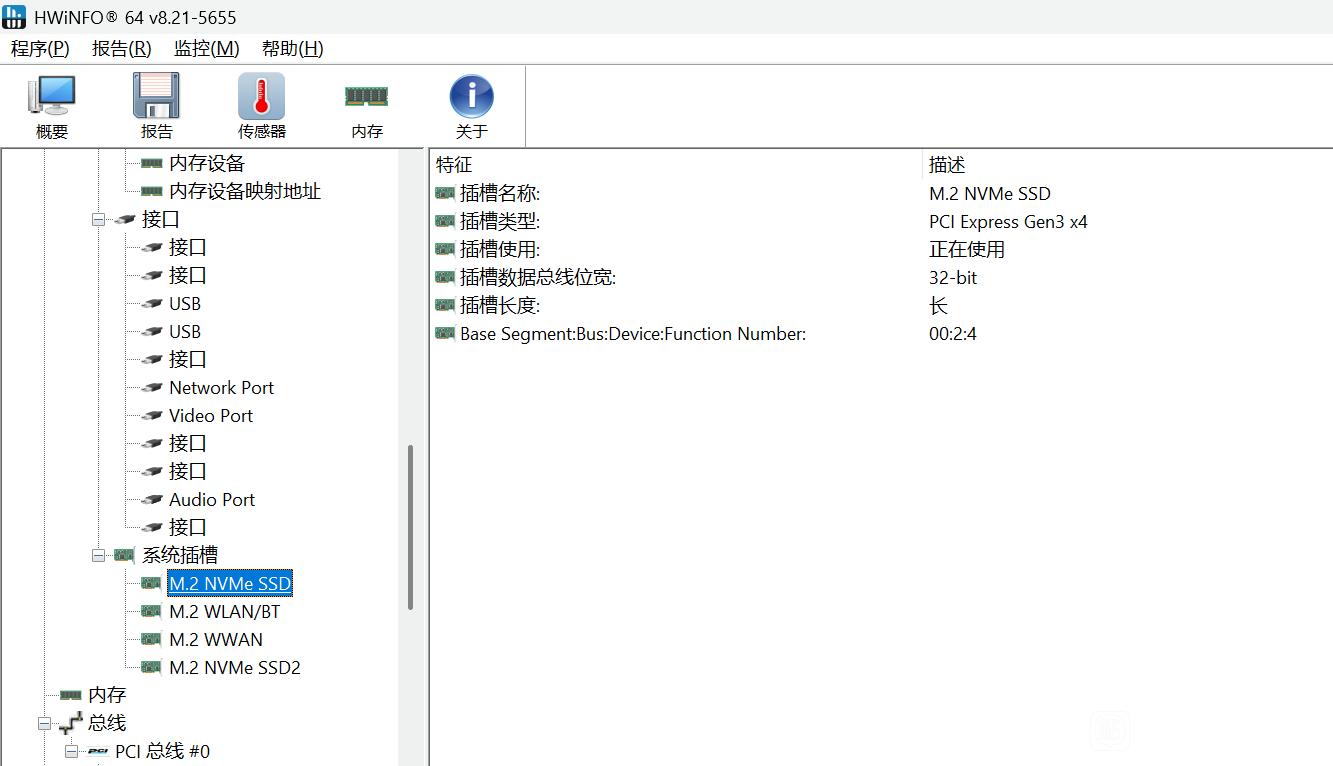Open the 监控(M) menu
Screen dimensions: 1333x766
[206, 48]
